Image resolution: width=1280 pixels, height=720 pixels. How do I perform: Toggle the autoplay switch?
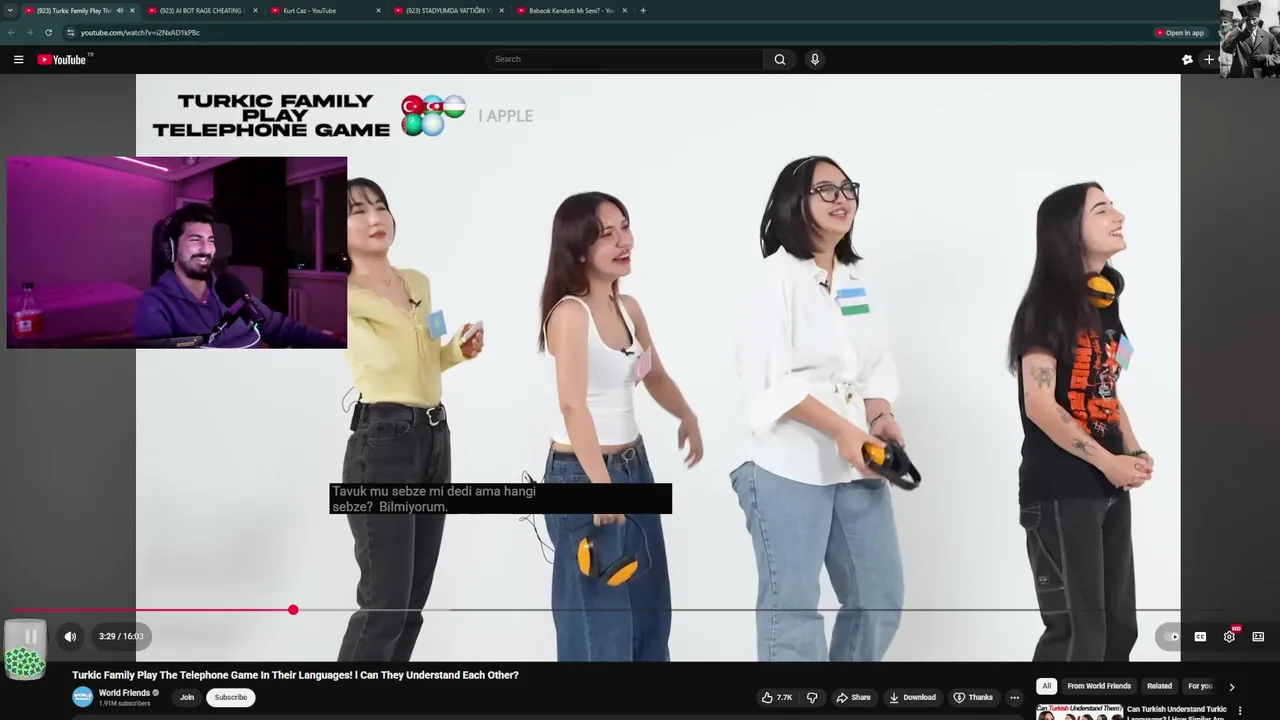point(1170,636)
